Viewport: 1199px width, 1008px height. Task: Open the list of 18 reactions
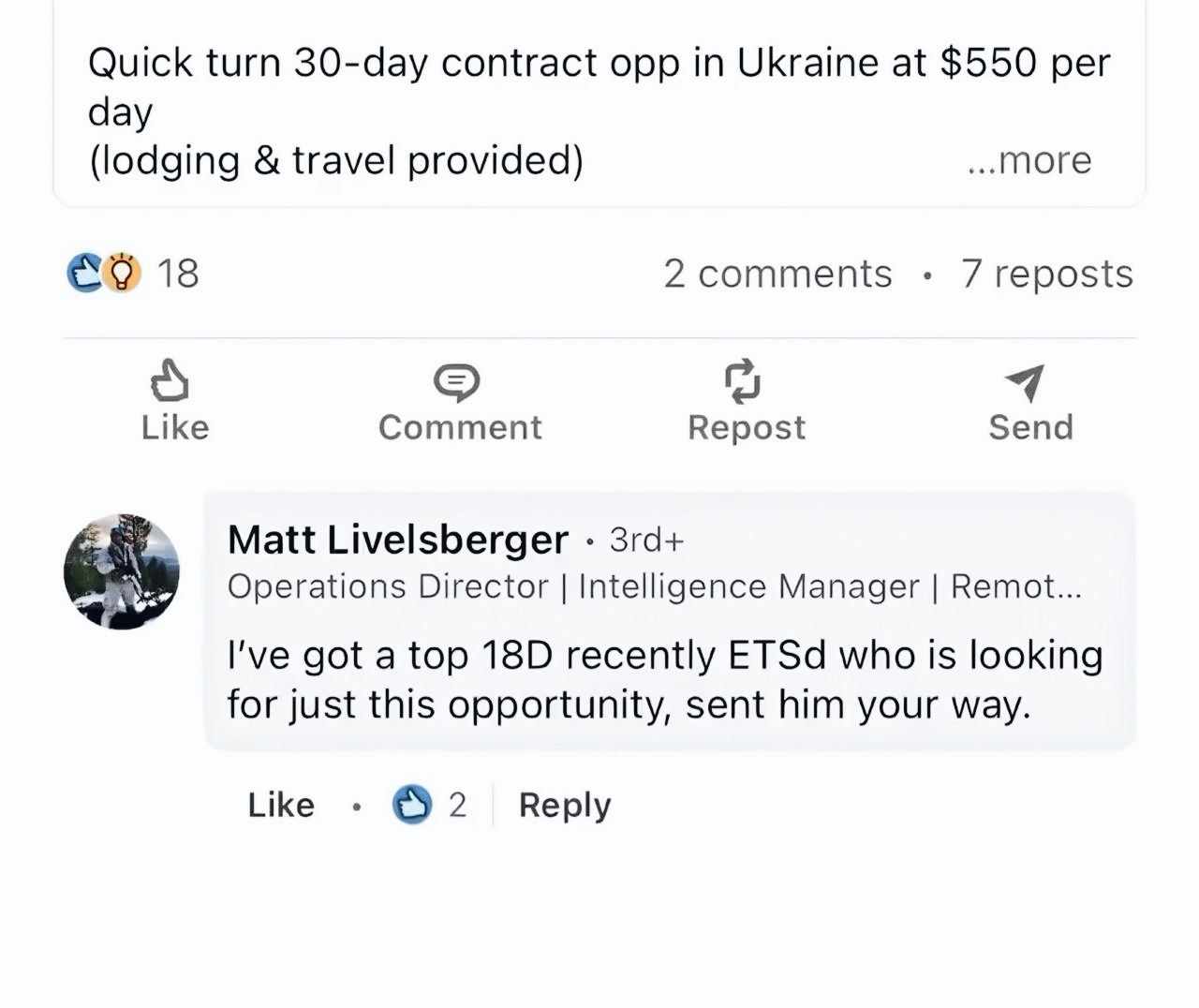click(178, 274)
